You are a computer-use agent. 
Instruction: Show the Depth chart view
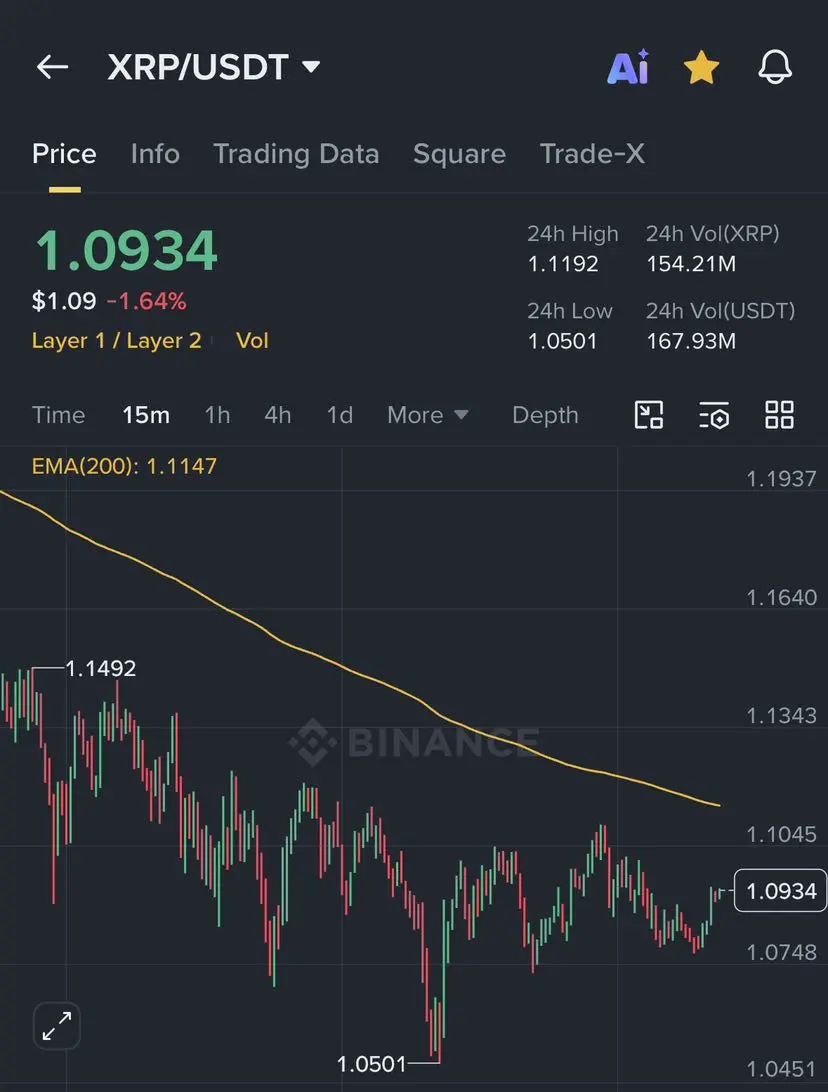coord(545,415)
